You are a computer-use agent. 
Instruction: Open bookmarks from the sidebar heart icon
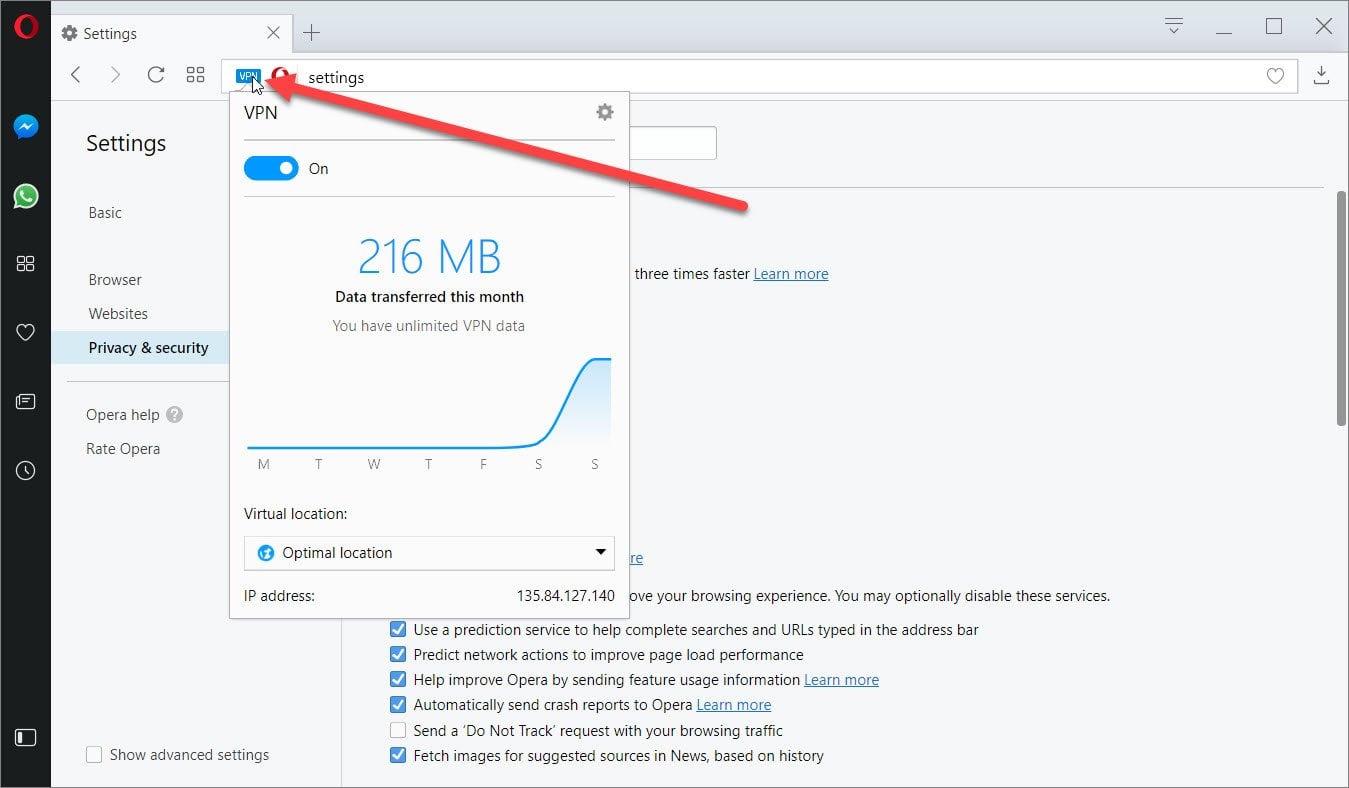point(24,332)
